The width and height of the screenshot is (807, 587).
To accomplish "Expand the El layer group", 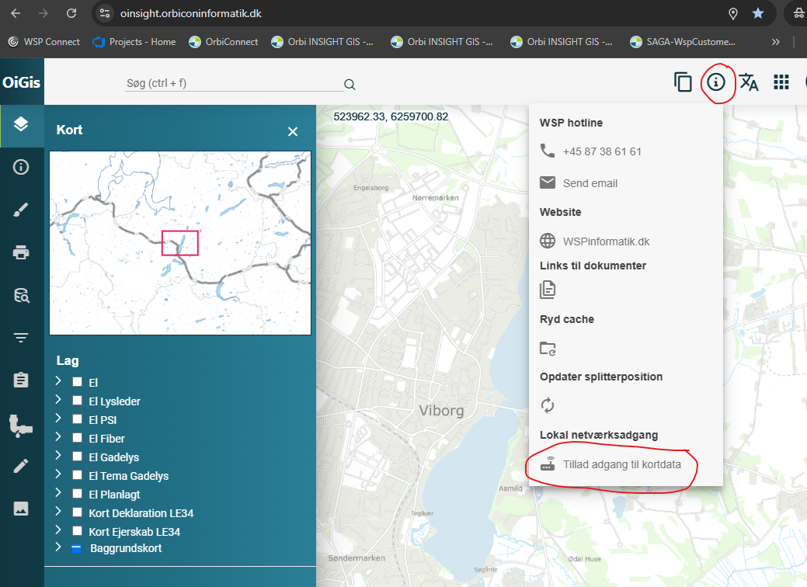I will [58, 381].
